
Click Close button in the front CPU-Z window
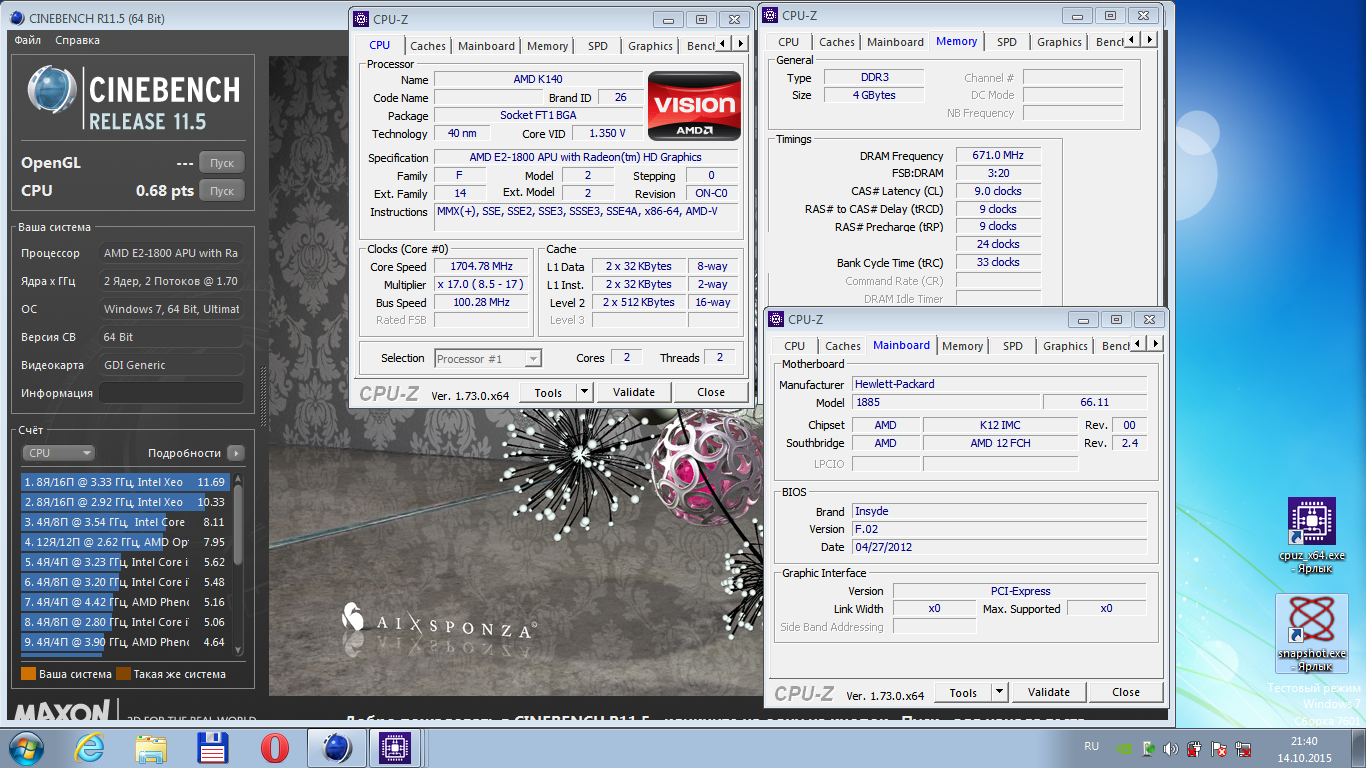tap(711, 393)
